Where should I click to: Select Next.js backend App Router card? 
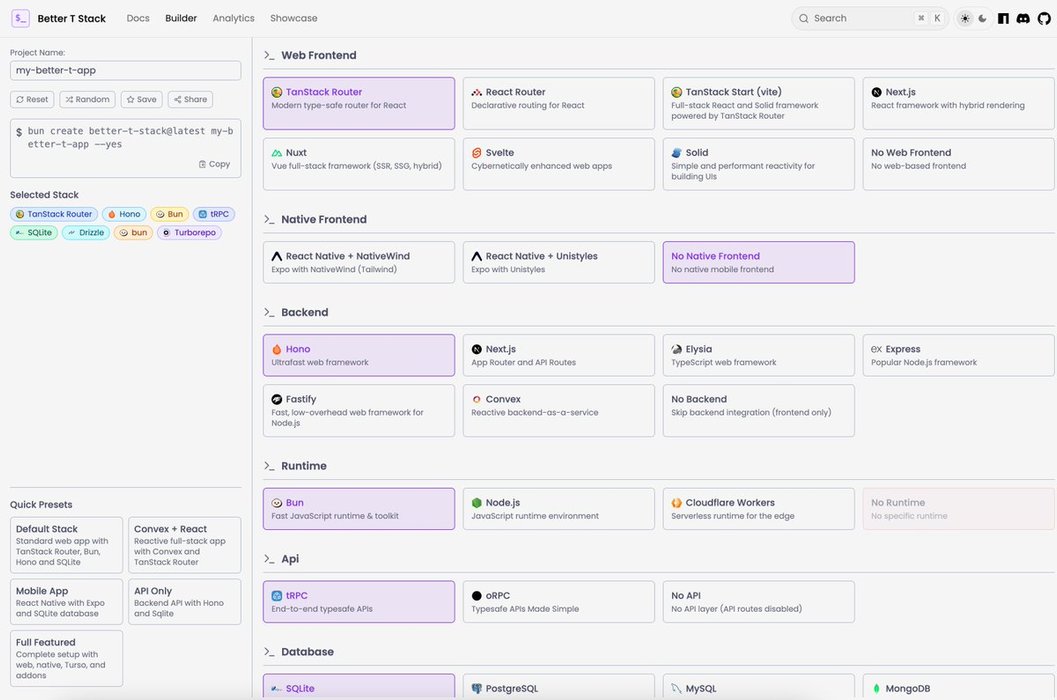558,355
